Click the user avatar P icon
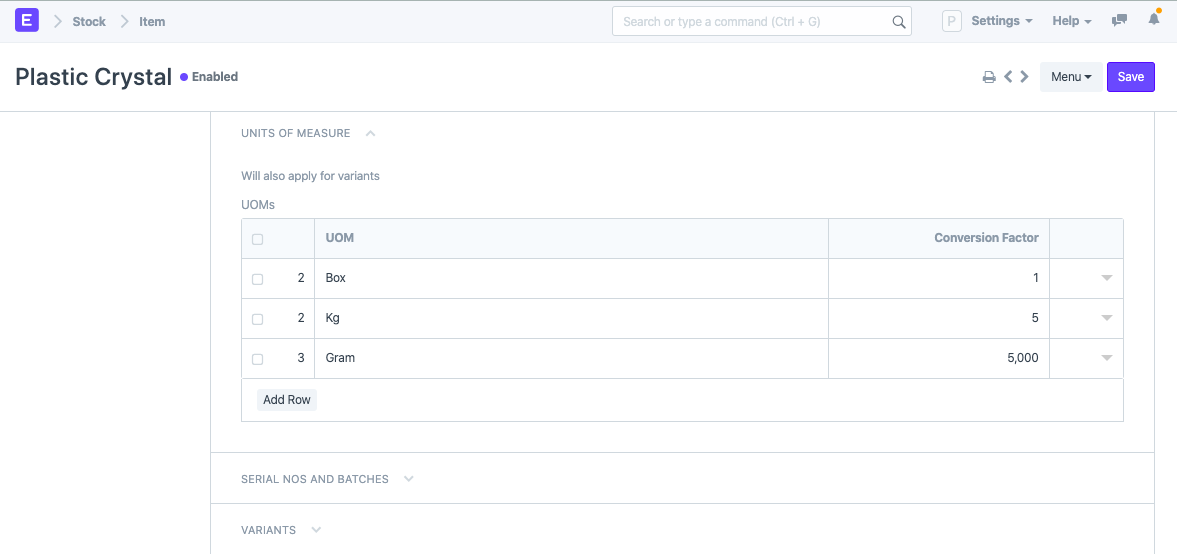Screen dimensions: 1177x554 pos(951,21)
